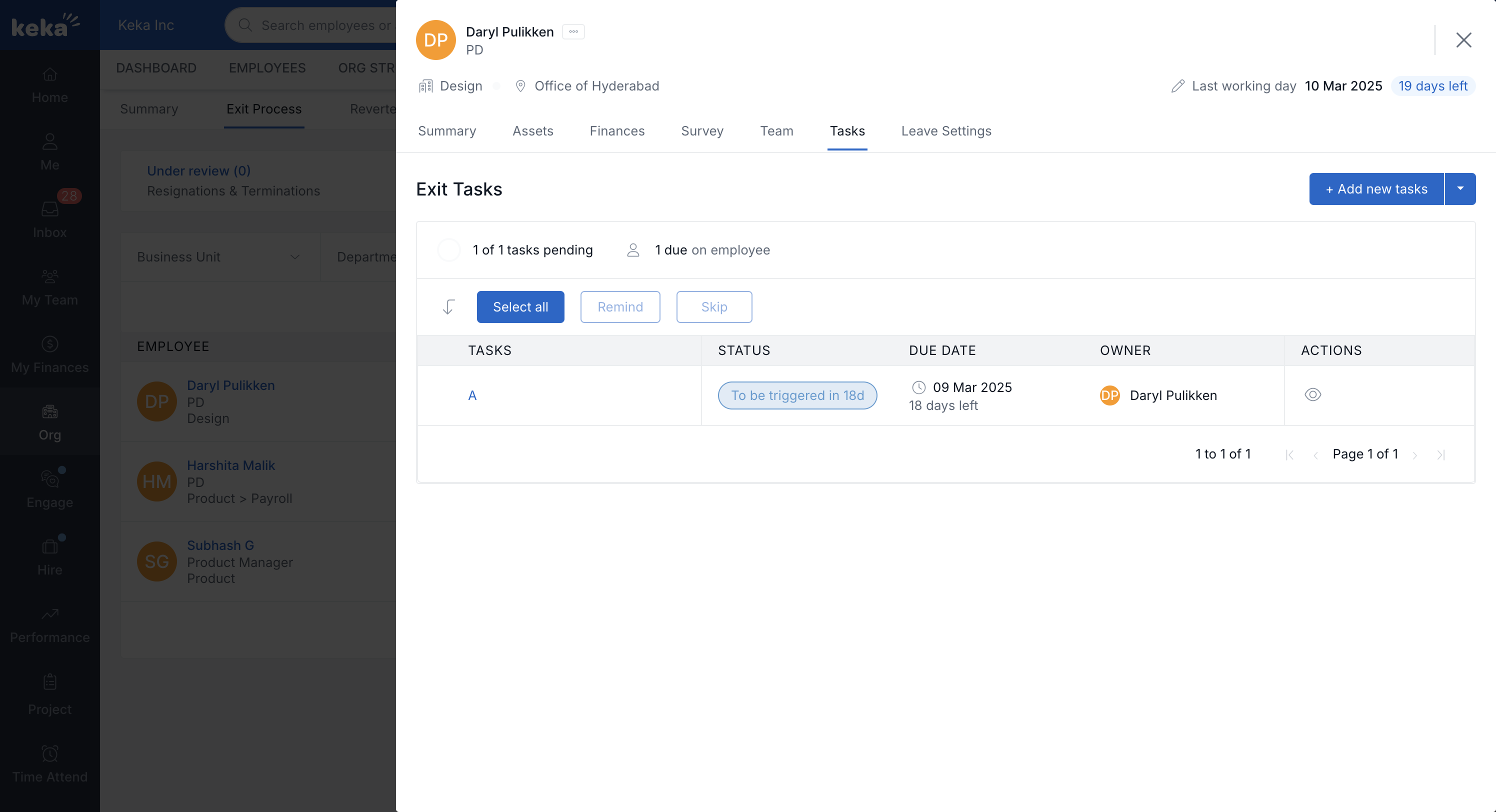The image size is (1496, 812).
Task: Expand the Add new tasks dropdown arrow
Action: pyautogui.click(x=1460, y=189)
